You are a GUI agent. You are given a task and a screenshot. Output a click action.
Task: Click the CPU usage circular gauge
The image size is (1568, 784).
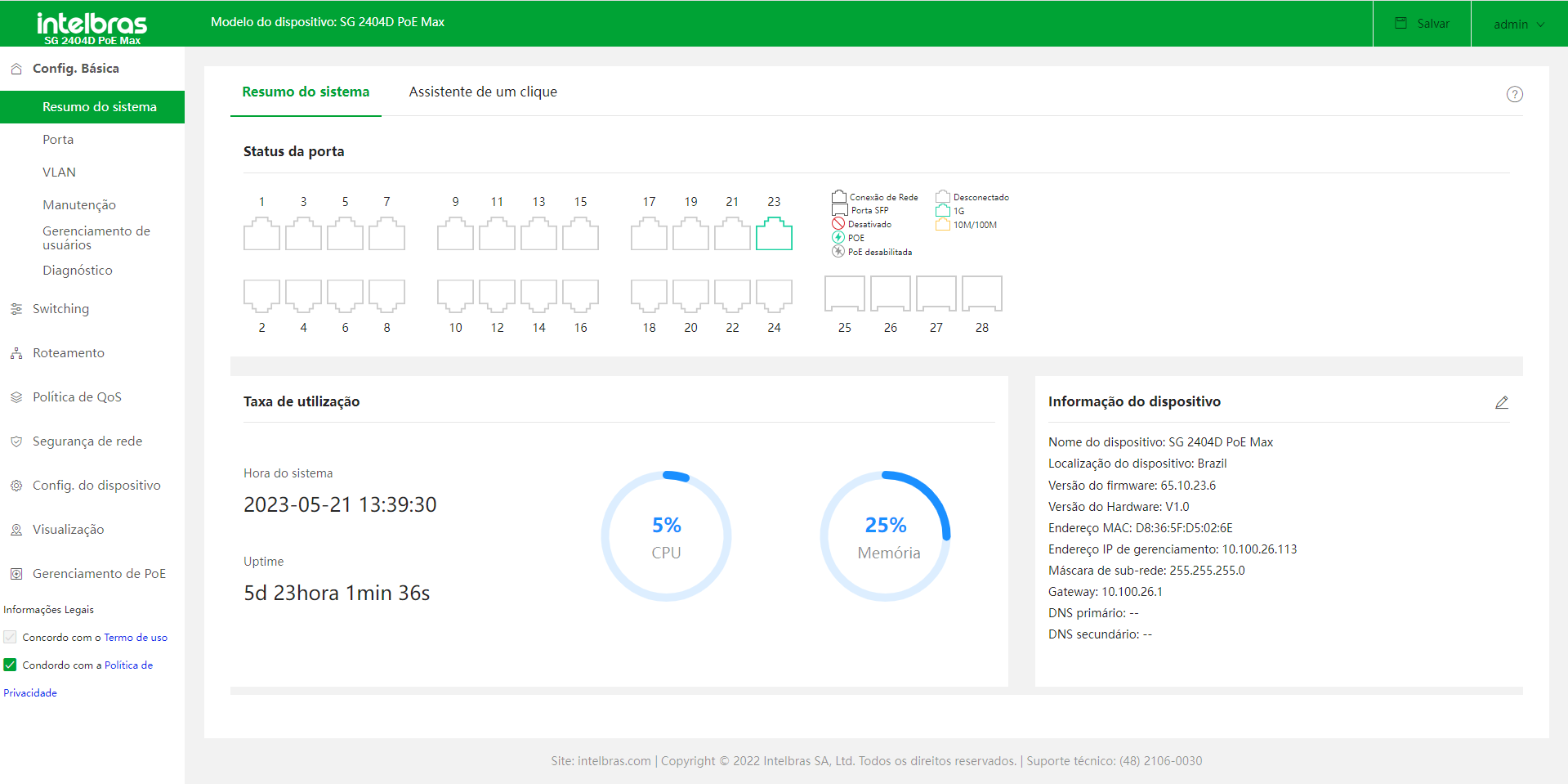coord(666,536)
